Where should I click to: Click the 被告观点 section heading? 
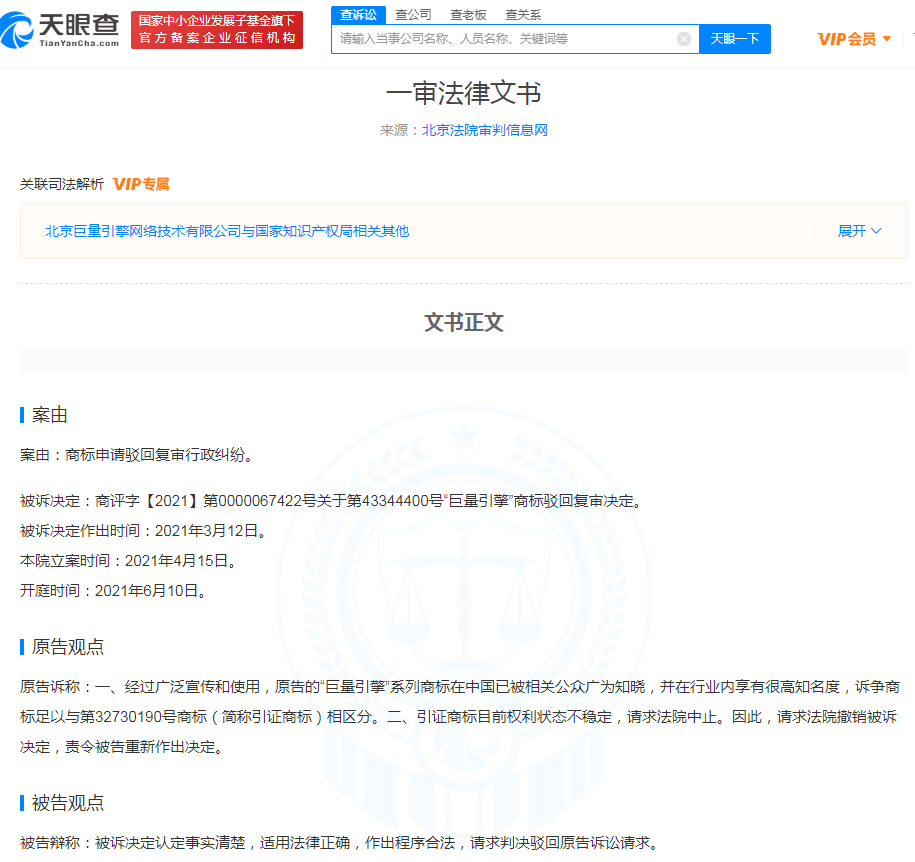[67, 803]
